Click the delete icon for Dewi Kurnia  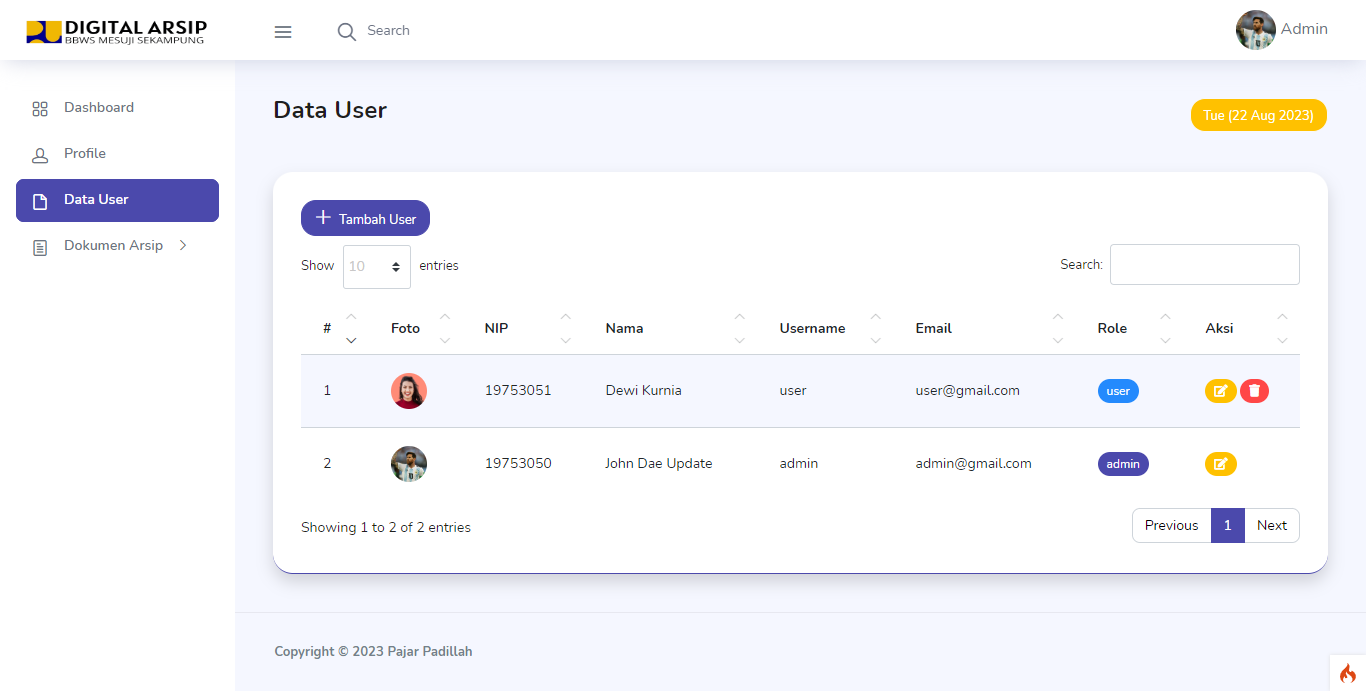coord(1254,391)
